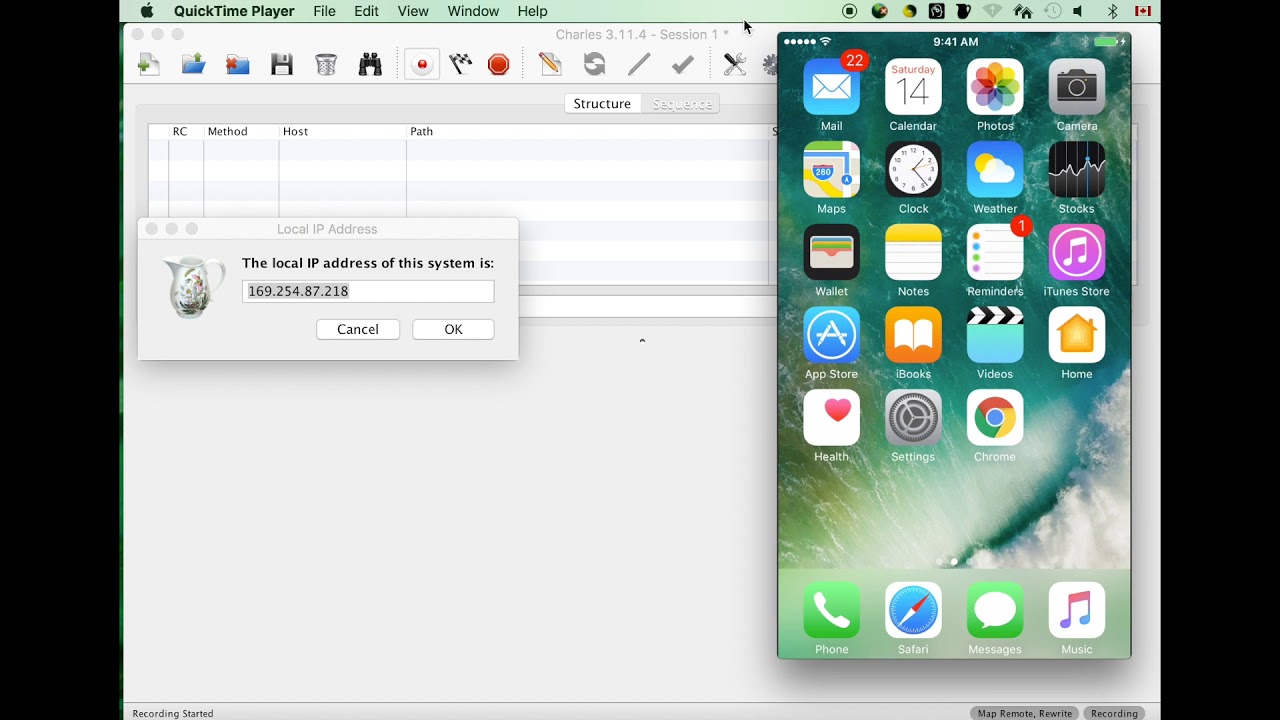Open the iTunes Store app on iPhone
The height and width of the screenshot is (720, 1280).
click(x=1077, y=252)
